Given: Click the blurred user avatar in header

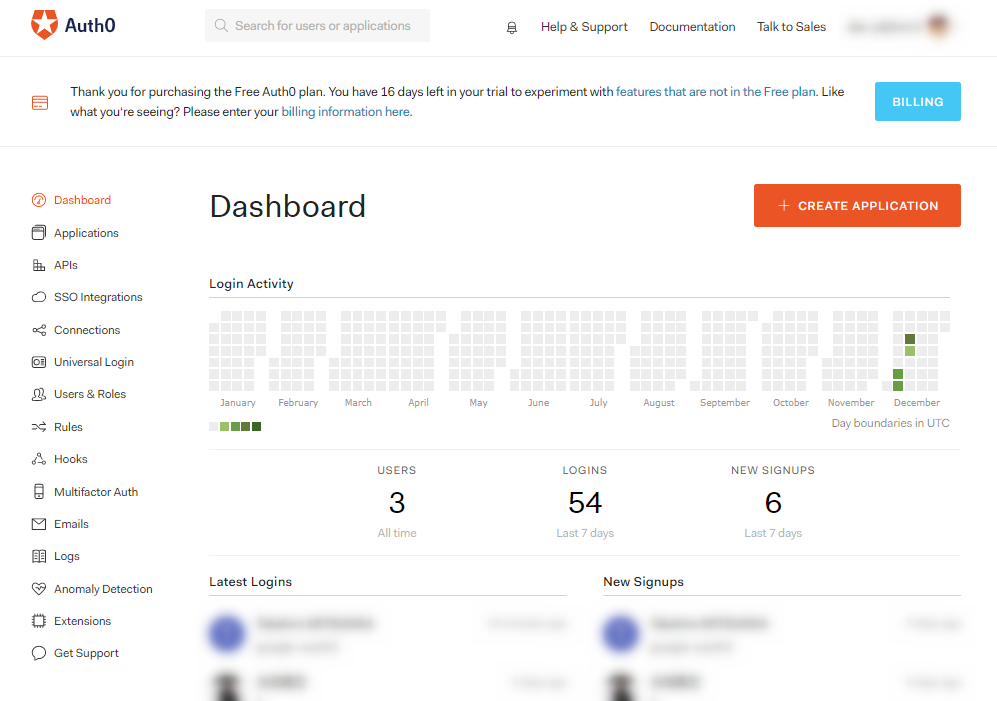Looking at the screenshot, I should click(x=939, y=25).
